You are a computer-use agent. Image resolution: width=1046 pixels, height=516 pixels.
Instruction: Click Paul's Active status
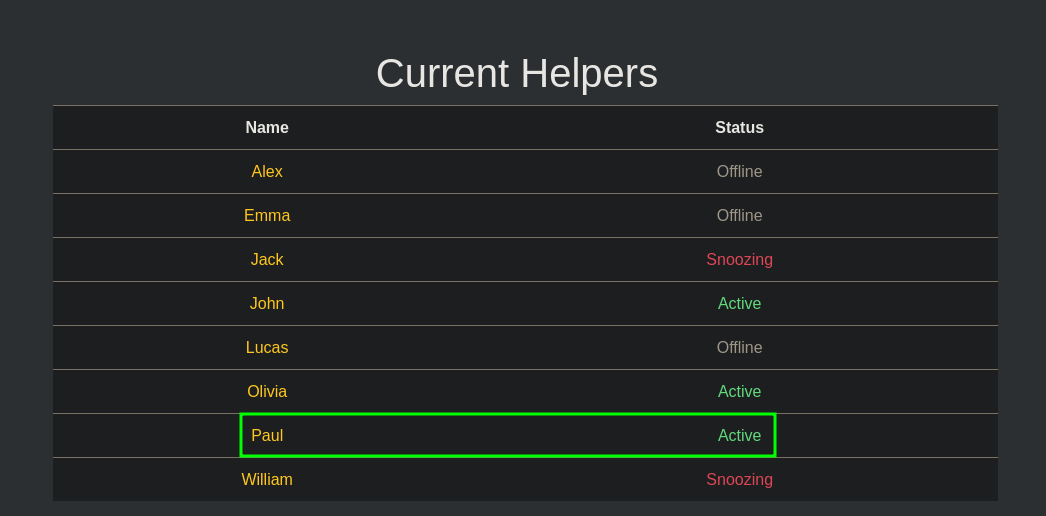[x=739, y=435]
